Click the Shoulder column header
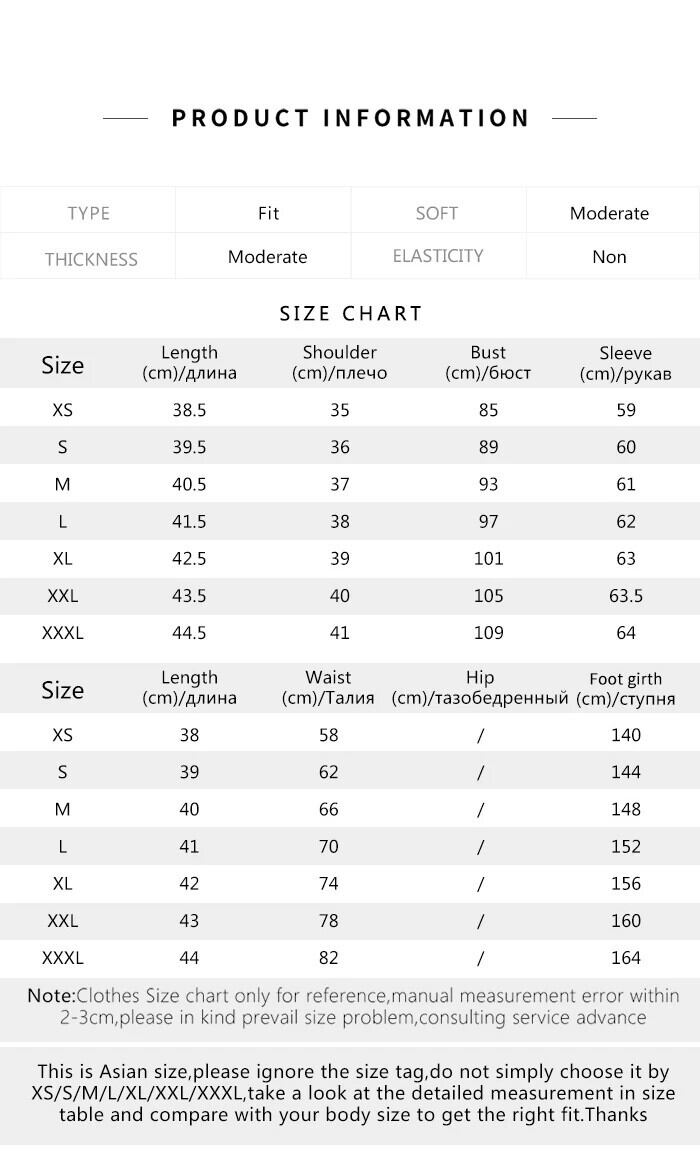Viewport: 700px width, 1161px height. 339,363
